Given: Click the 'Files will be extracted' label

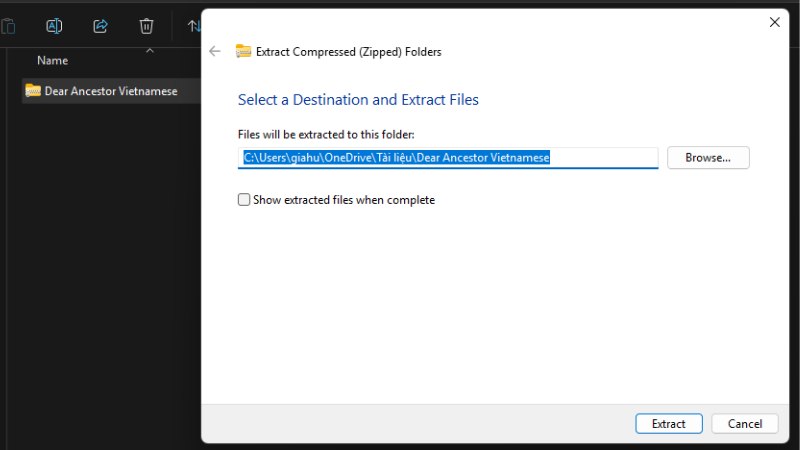Looking at the screenshot, I should coord(325,134).
